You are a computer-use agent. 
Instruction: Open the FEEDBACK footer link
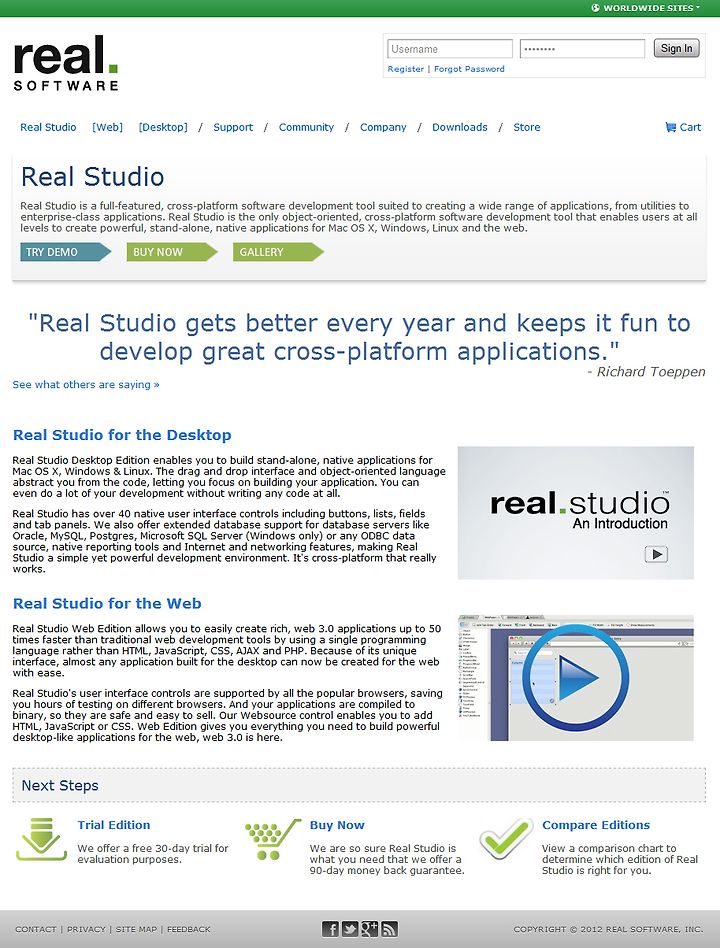[x=189, y=929]
